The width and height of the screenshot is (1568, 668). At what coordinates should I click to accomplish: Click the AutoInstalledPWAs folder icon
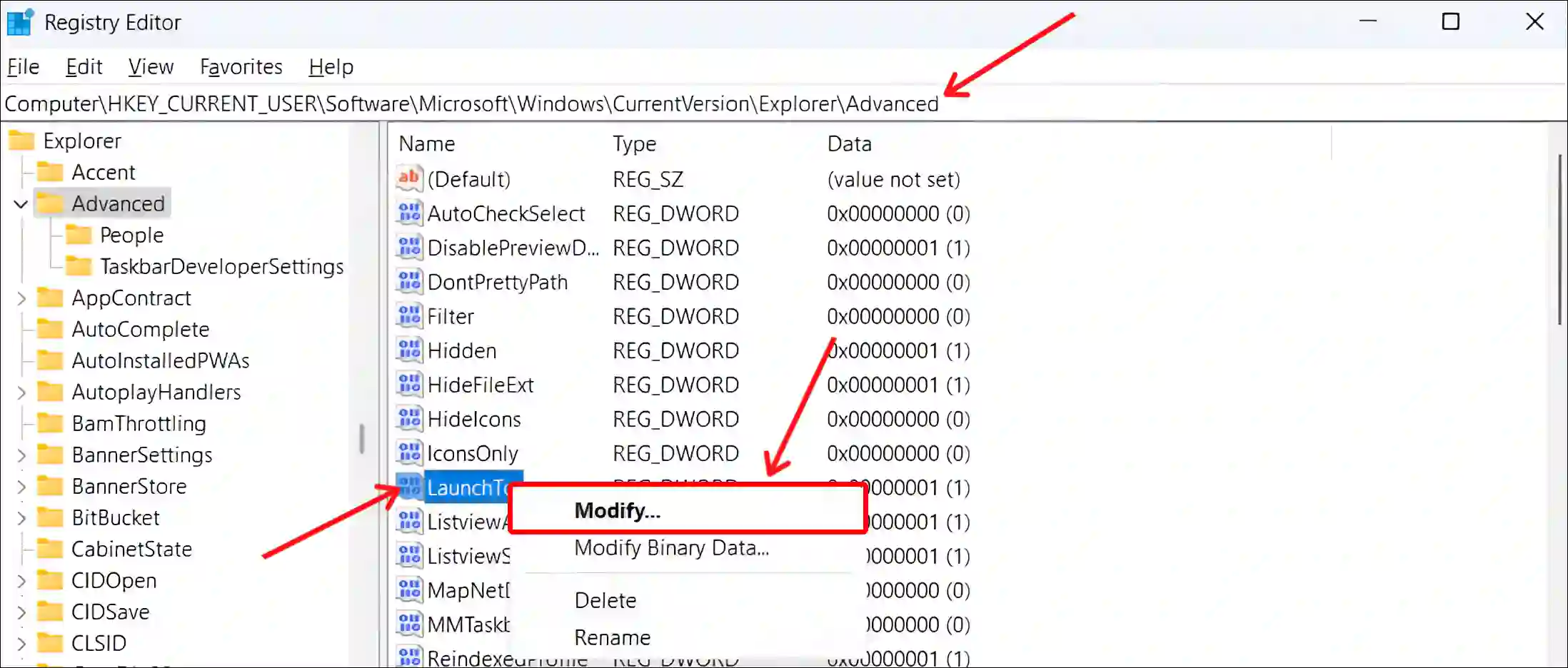click(x=50, y=360)
